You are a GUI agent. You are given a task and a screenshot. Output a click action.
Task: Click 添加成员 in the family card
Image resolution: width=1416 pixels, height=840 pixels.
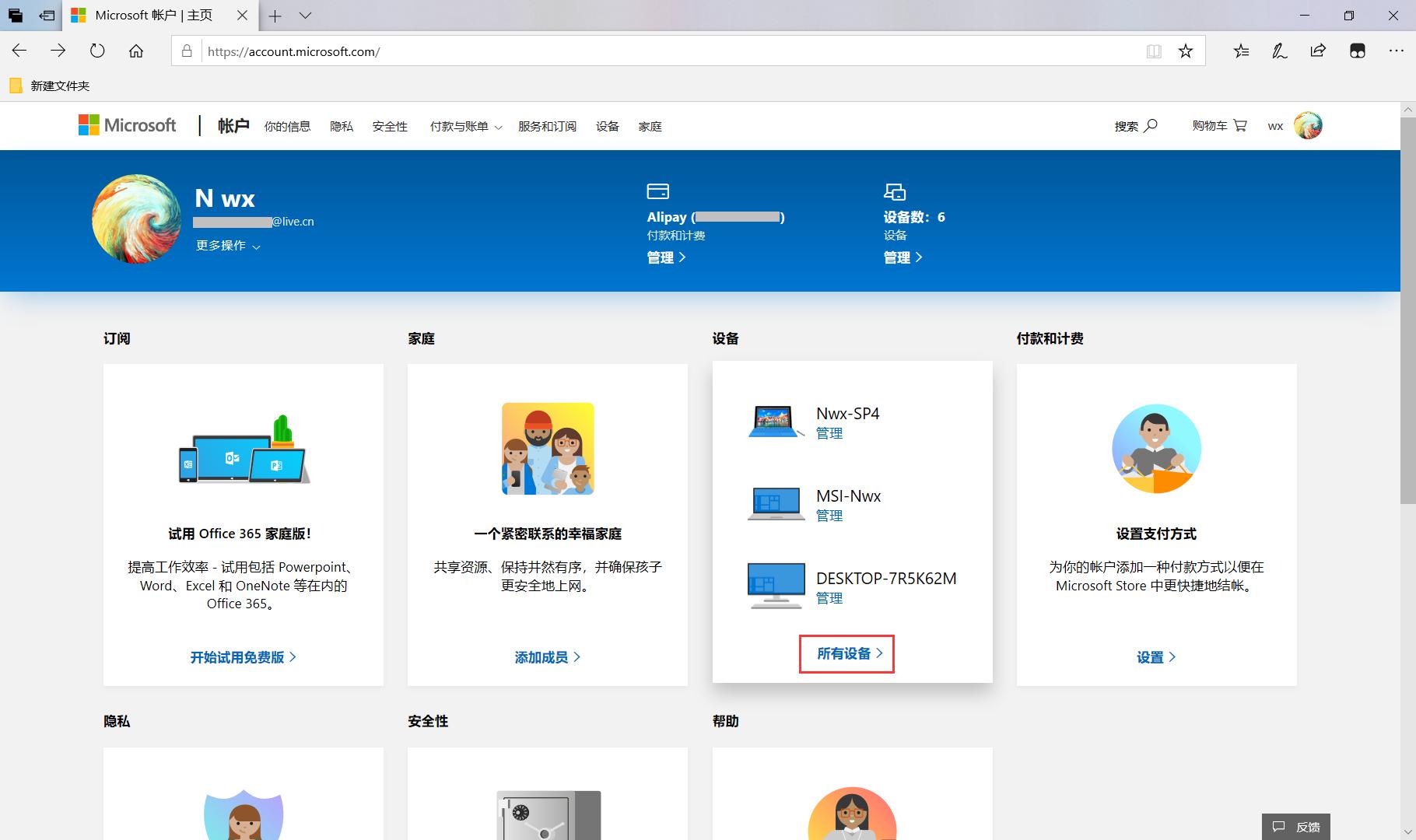[546, 657]
